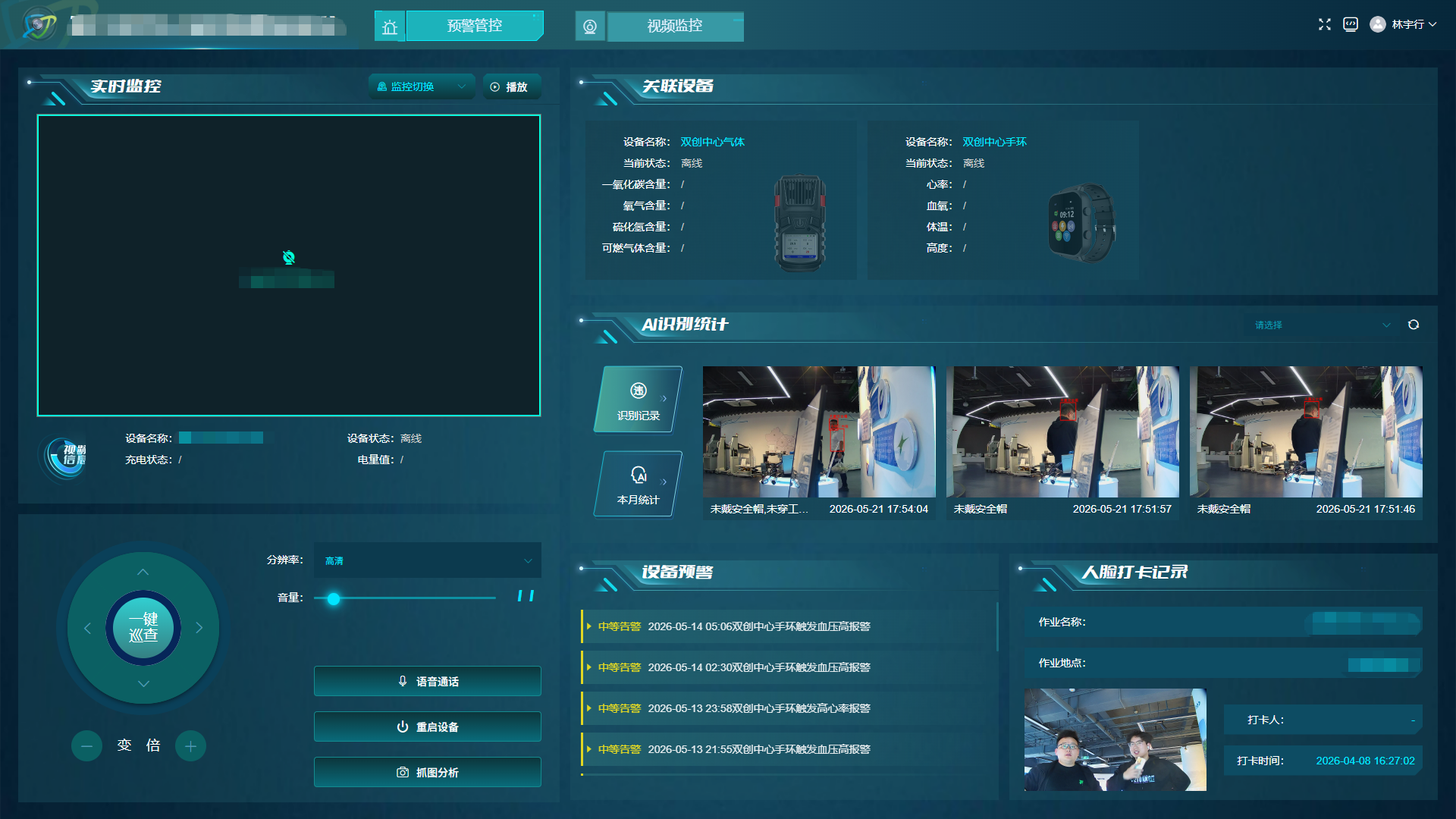Click the 播放 button
This screenshot has width=1456, height=819.
[x=512, y=86]
